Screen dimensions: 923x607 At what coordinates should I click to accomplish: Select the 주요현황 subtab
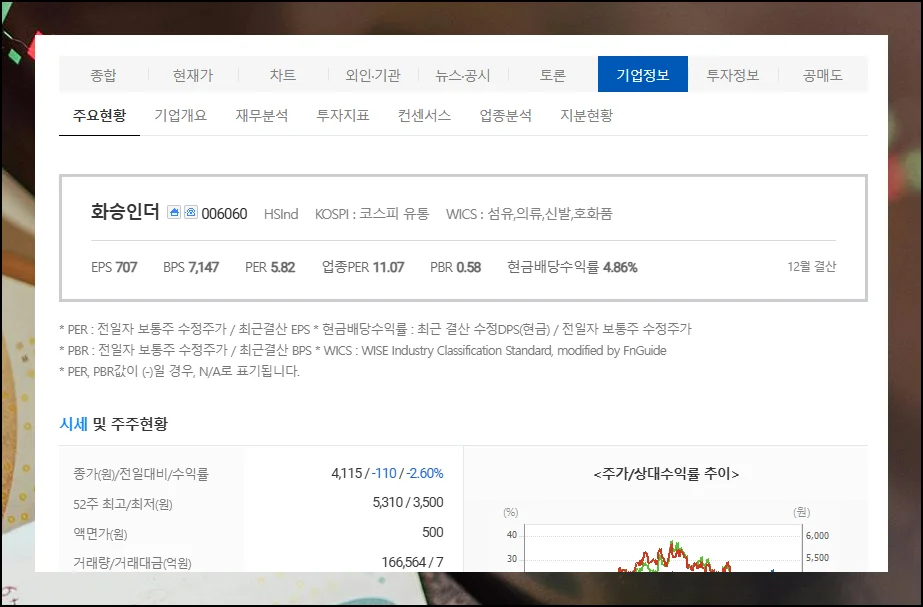tap(98, 115)
